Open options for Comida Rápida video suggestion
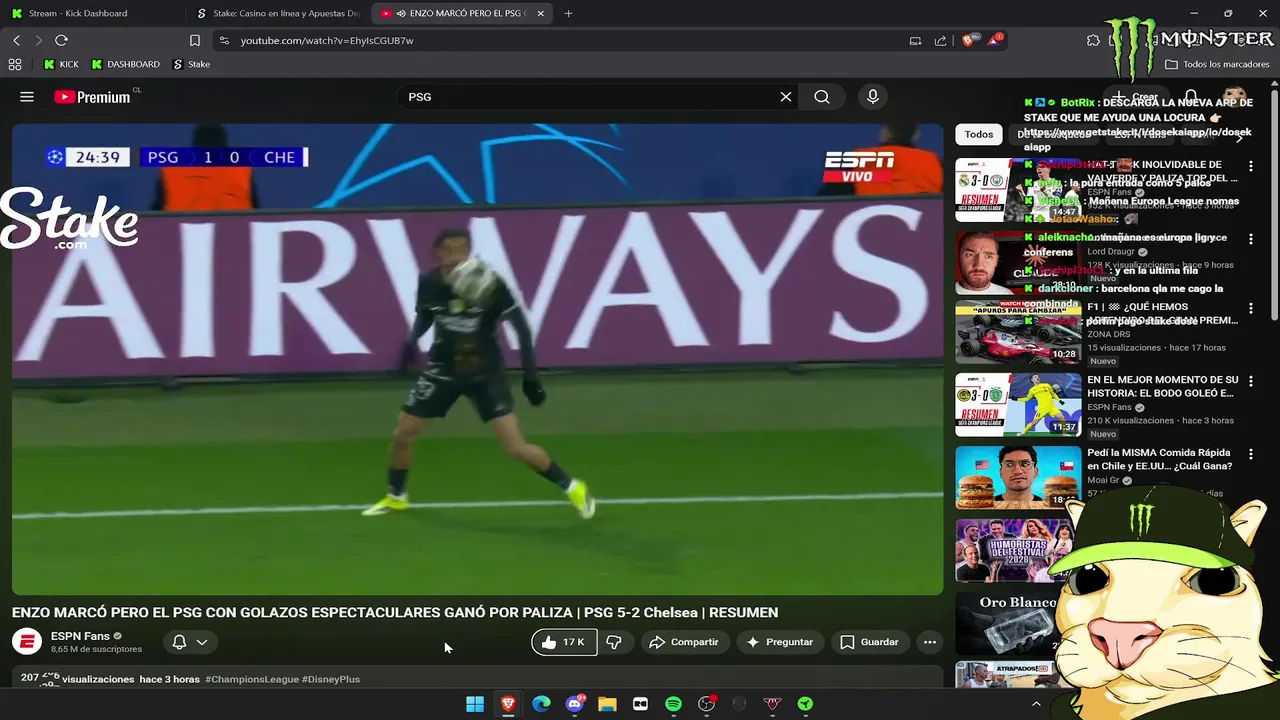1280x720 pixels. (1250, 455)
